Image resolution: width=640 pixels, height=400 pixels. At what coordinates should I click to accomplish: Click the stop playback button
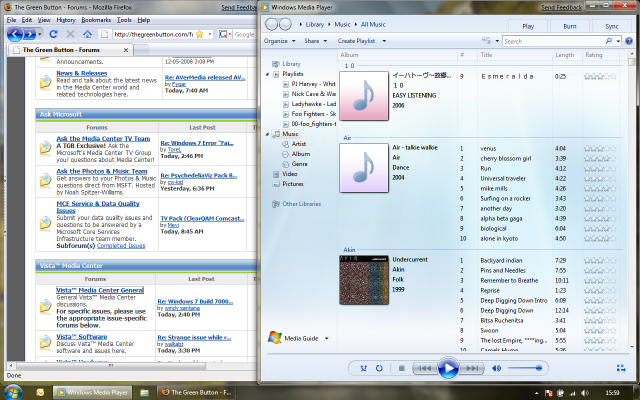coord(401,368)
